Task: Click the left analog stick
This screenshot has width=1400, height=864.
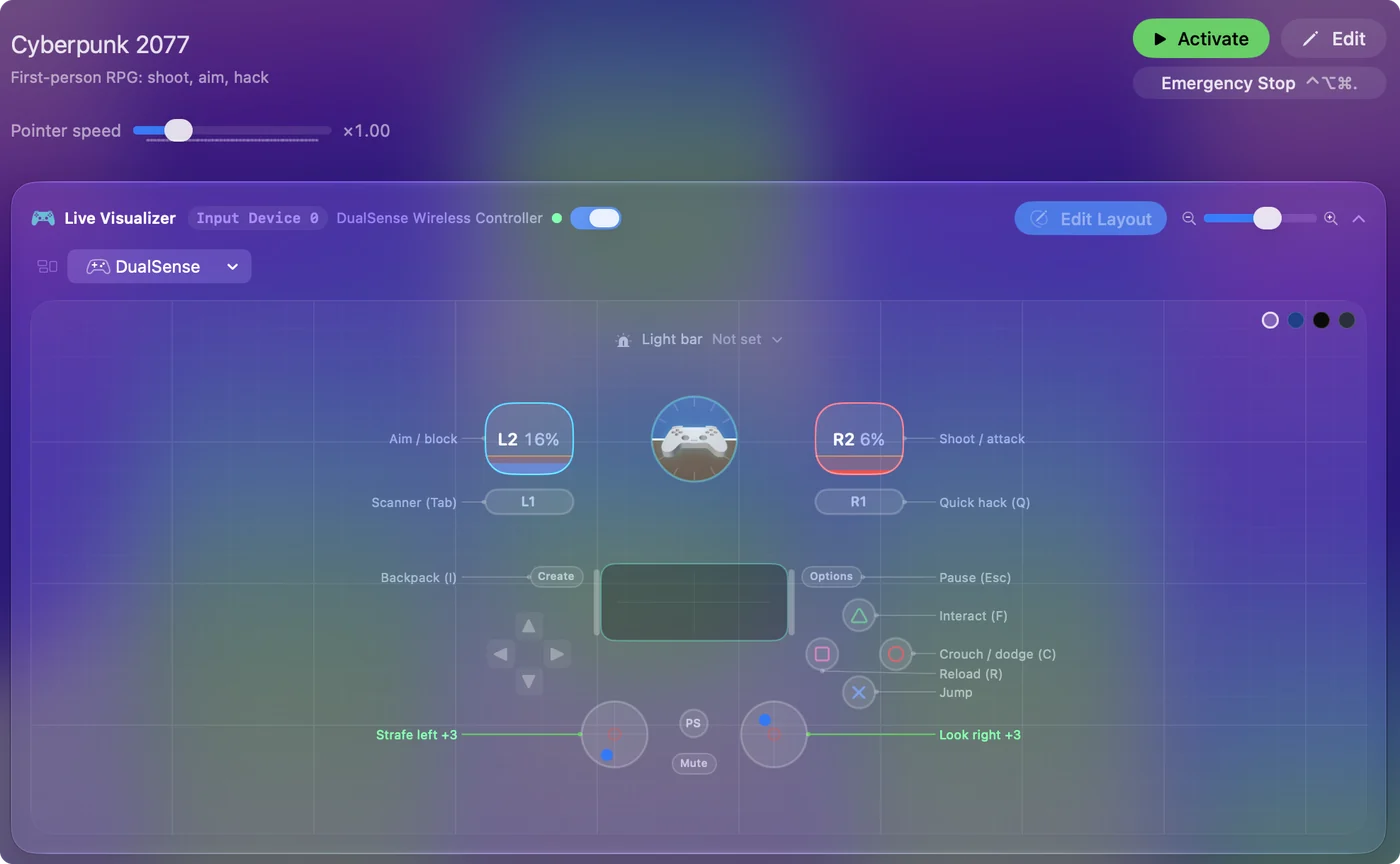Action: [614, 734]
